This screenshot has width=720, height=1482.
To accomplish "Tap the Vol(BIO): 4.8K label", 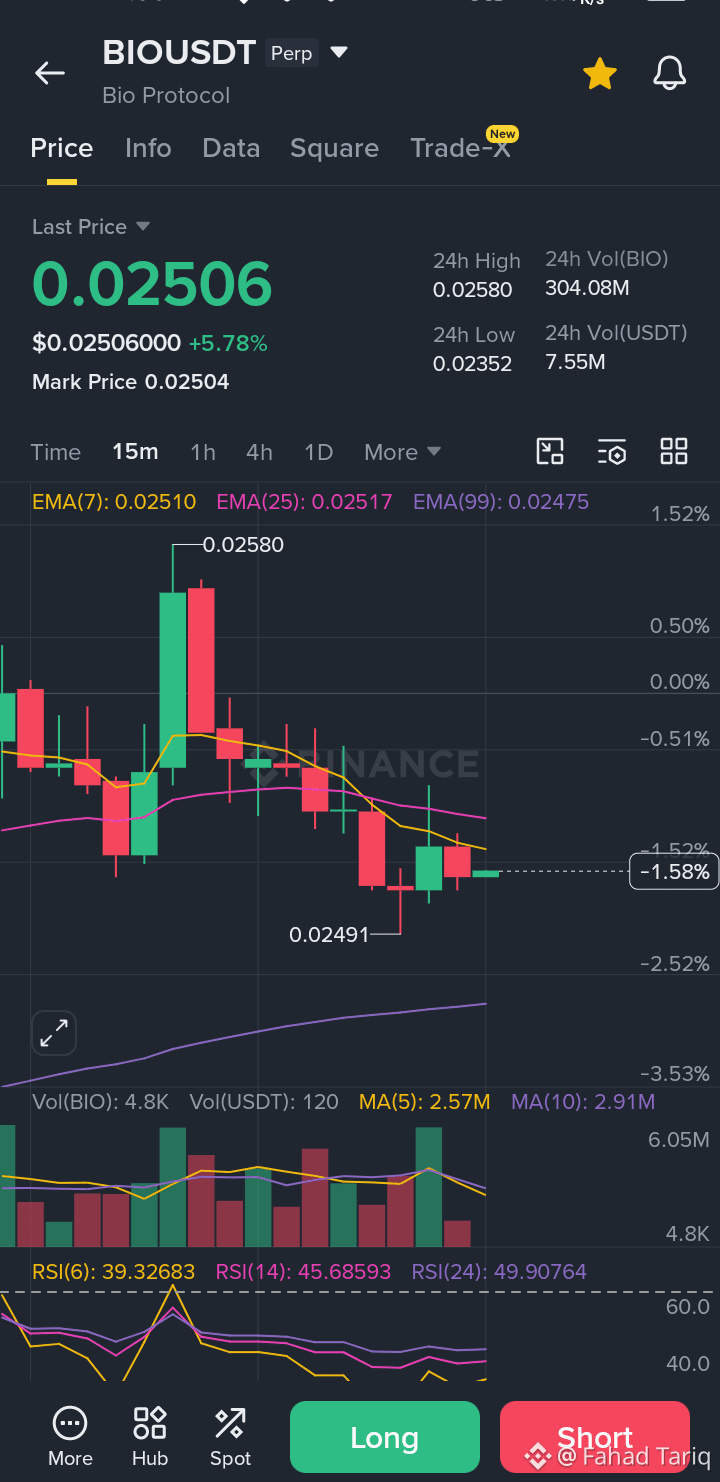I will 100,1102.
